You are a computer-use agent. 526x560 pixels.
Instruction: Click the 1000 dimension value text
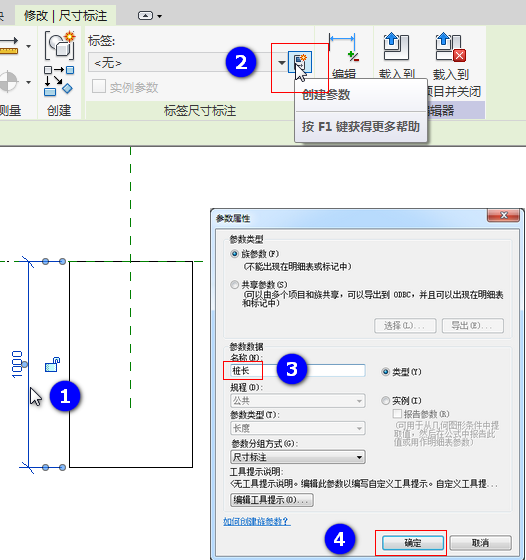17,364
